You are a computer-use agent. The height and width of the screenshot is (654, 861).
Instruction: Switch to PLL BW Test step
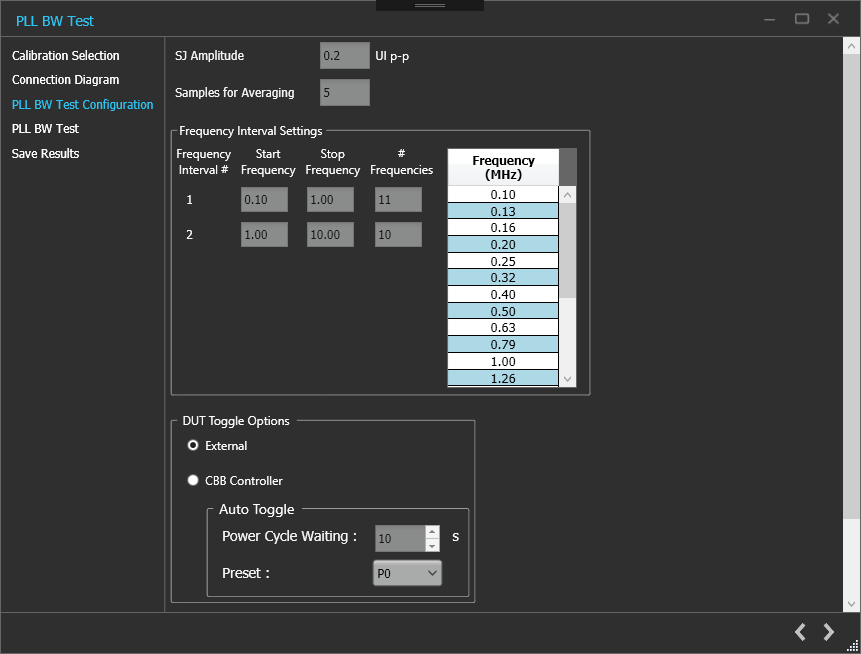click(x=45, y=129)
